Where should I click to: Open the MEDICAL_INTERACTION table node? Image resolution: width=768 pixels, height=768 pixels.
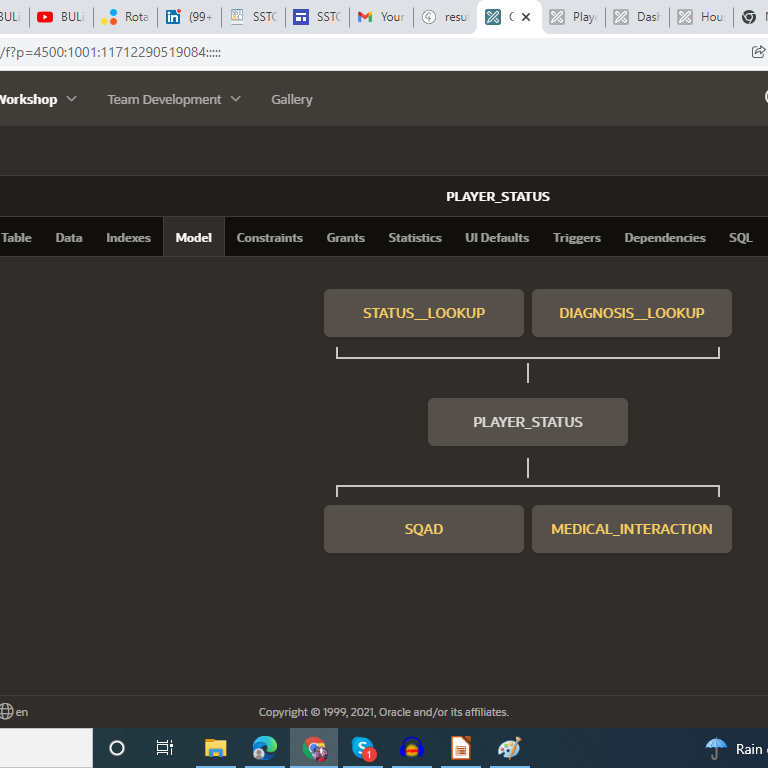[631, 529]
